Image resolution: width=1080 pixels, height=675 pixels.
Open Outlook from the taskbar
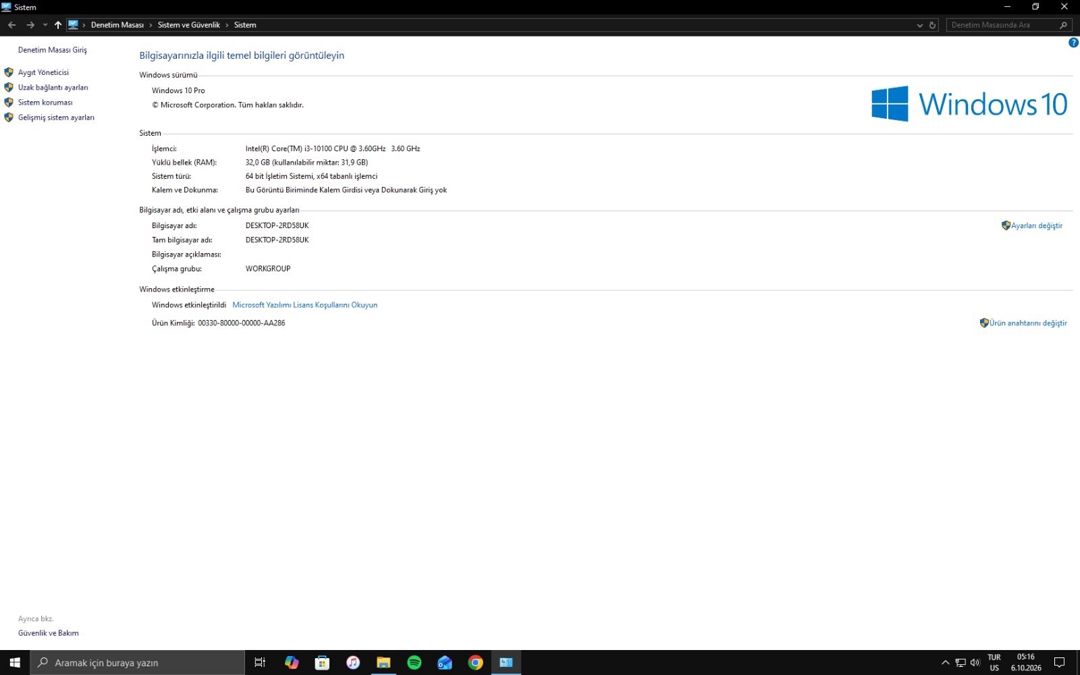click(445, 663)
